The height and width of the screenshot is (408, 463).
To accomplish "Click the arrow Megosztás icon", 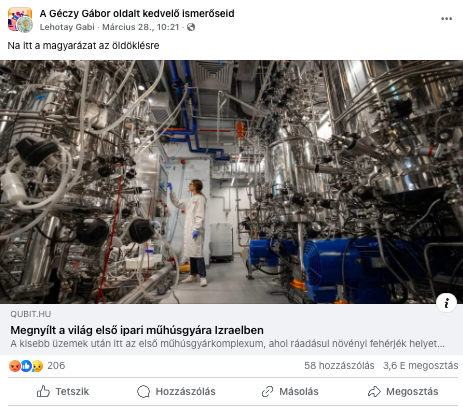I will (x=374, y=391).
